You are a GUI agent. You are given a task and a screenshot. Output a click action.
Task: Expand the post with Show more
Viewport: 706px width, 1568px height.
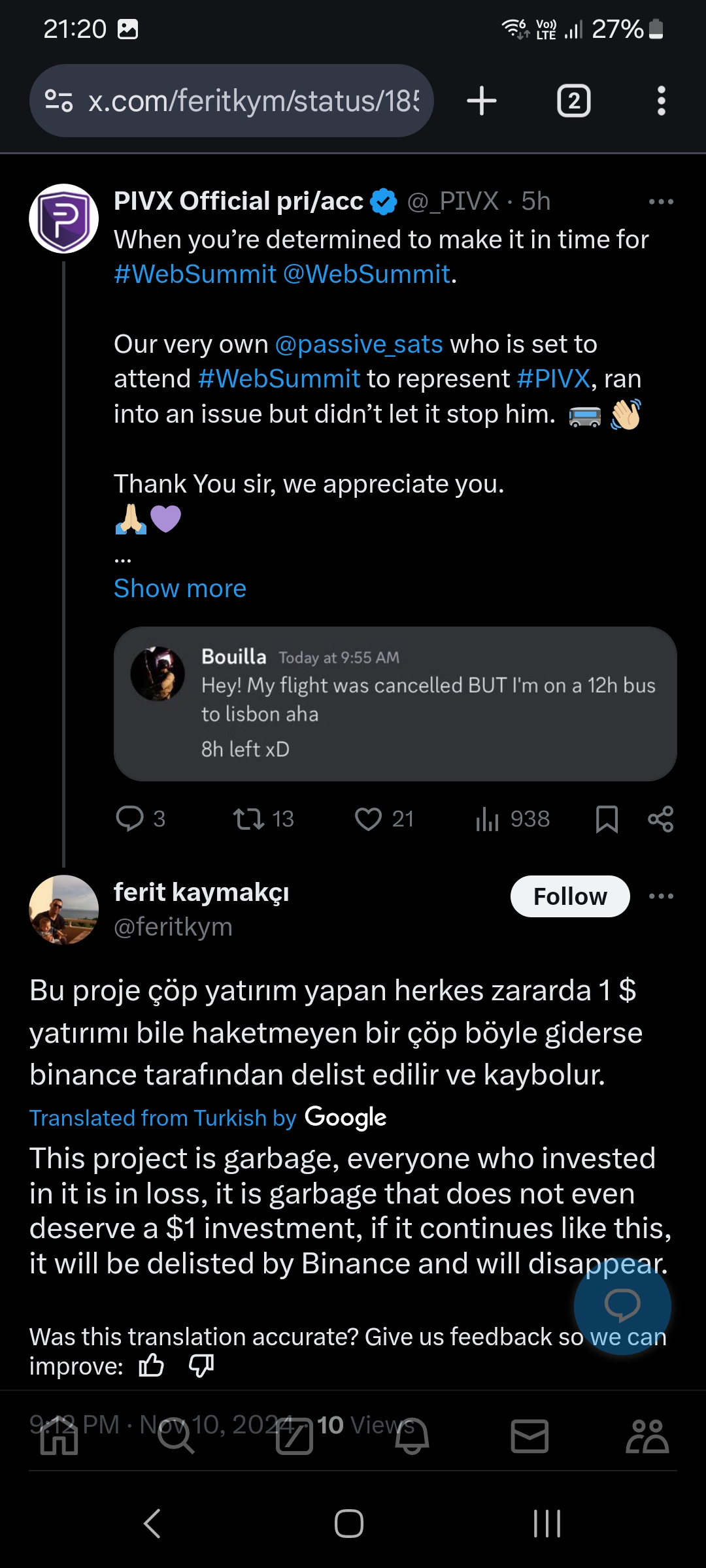click(180, 589)
